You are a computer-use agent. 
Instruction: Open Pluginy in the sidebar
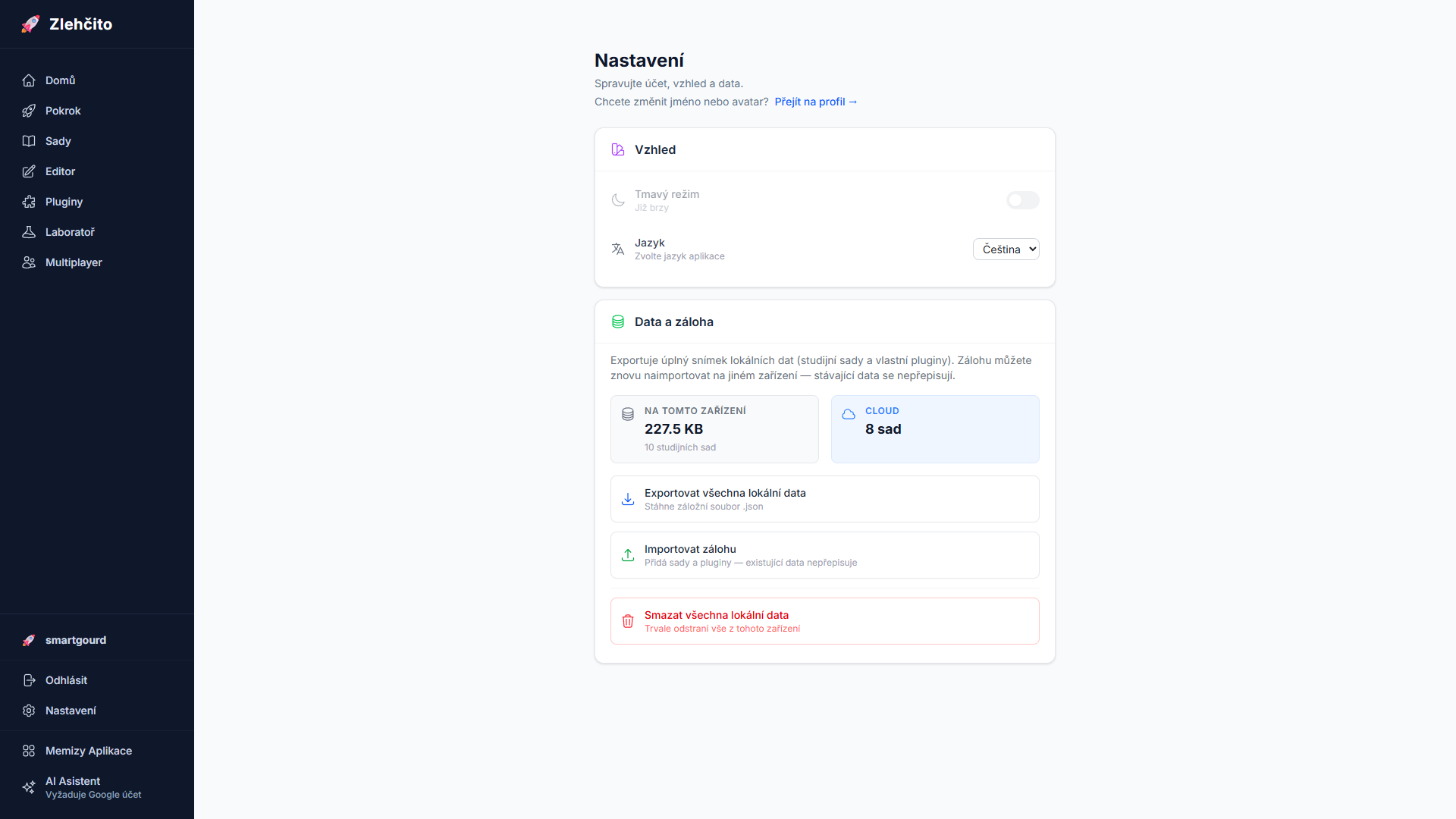(x=97, y=202)
